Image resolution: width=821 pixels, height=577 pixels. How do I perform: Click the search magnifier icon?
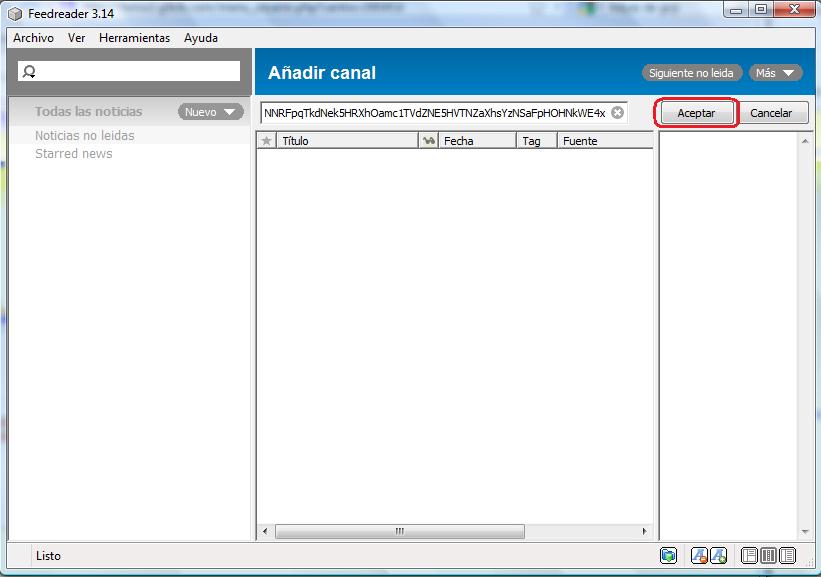coord(29,72)
